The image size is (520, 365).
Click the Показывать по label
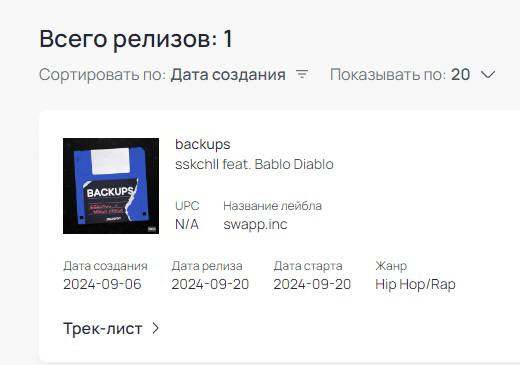coord(388,74)
